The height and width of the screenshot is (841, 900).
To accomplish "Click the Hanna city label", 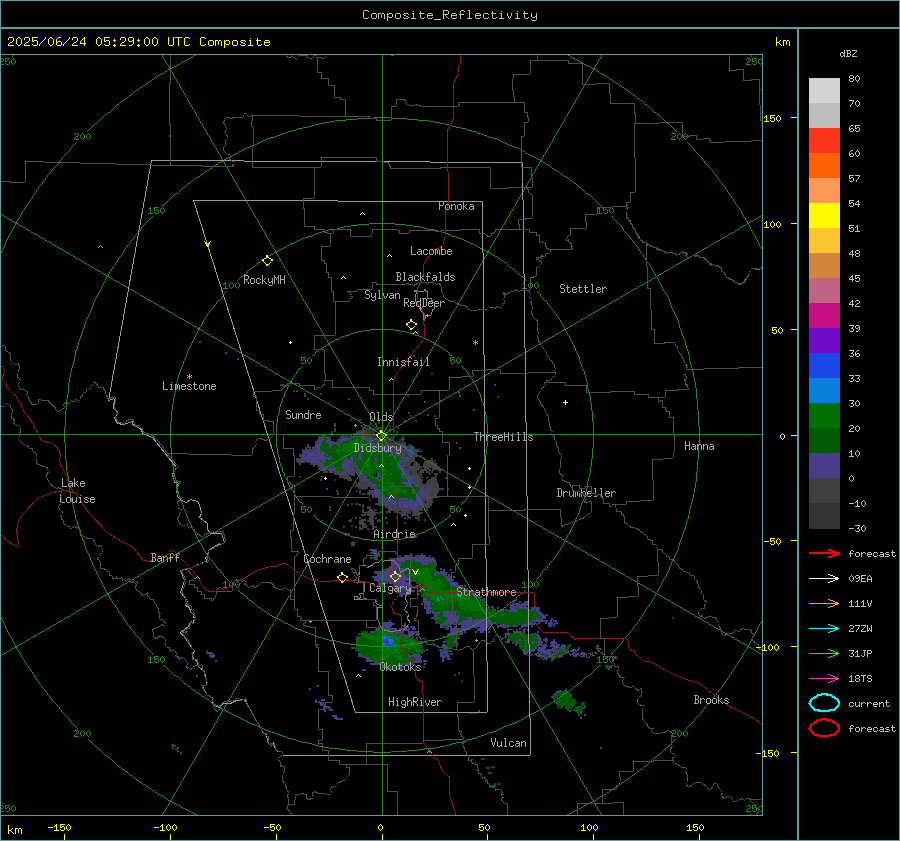I will 699,446.
